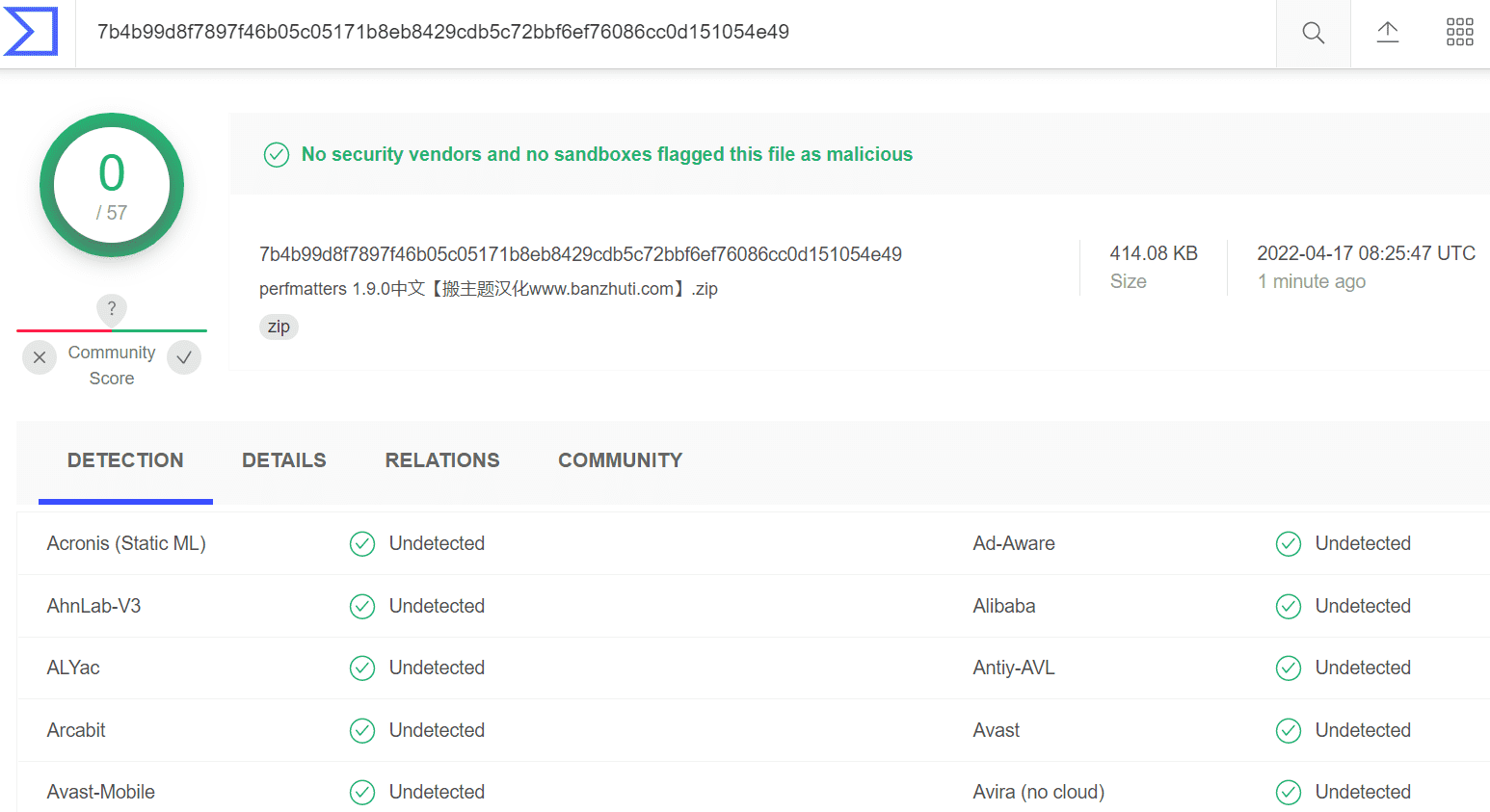Open the apps grid menu icon
The width and height of the screenshot is (1490, 812).
click(1460, 32)
